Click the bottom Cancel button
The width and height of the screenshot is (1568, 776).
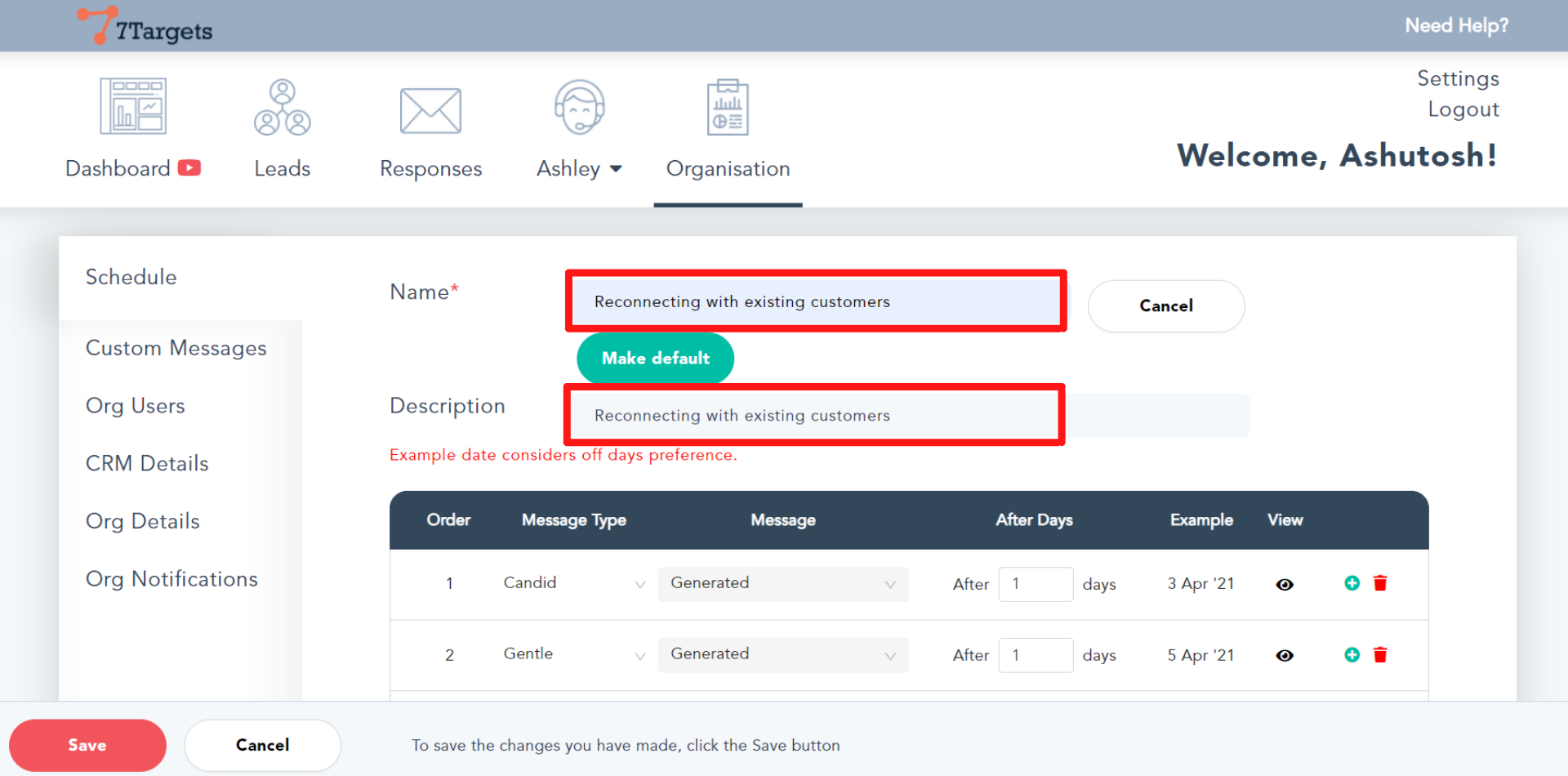tap(262, 745)
